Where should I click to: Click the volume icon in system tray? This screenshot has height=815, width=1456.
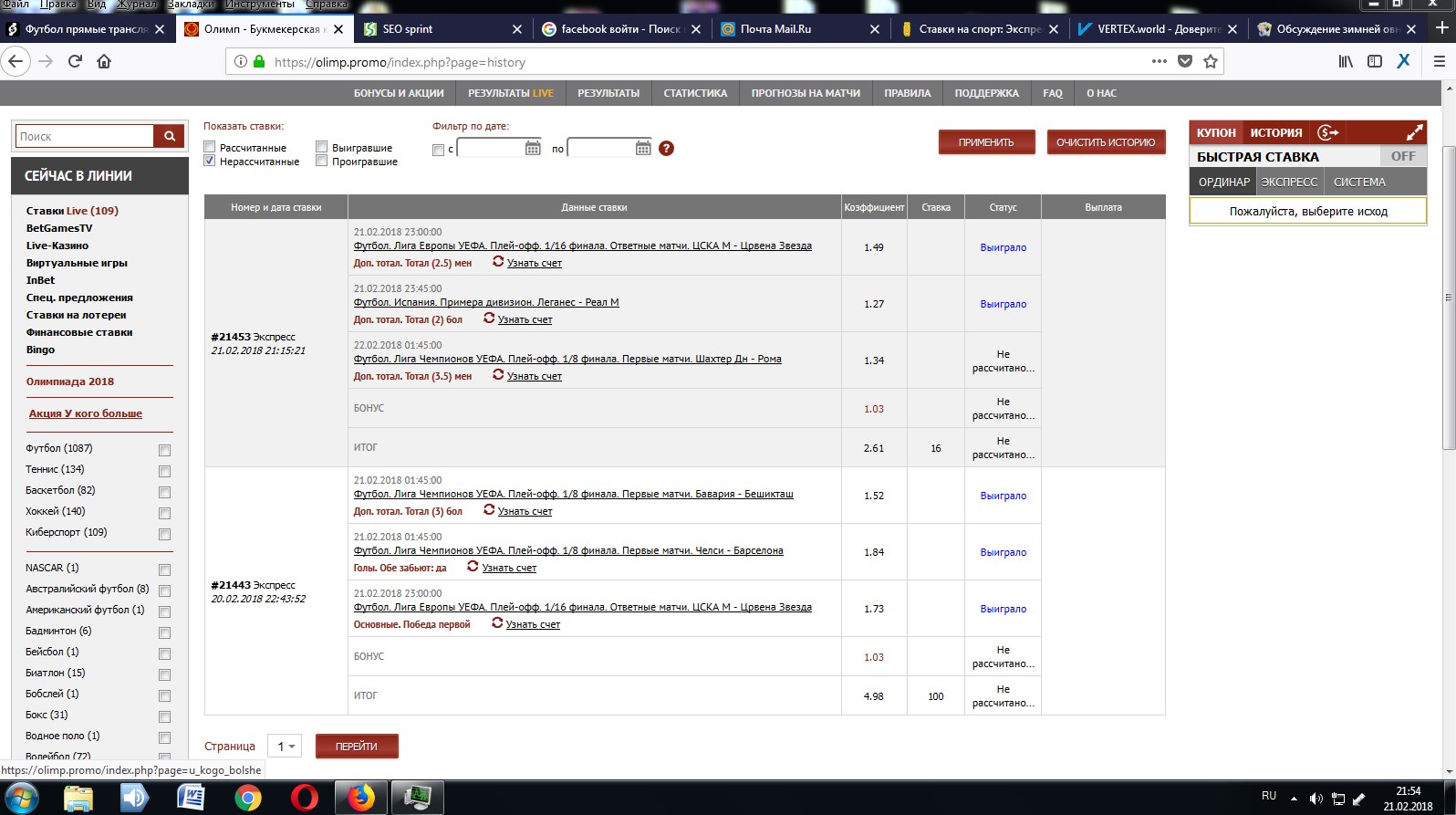pos(1316,799)
